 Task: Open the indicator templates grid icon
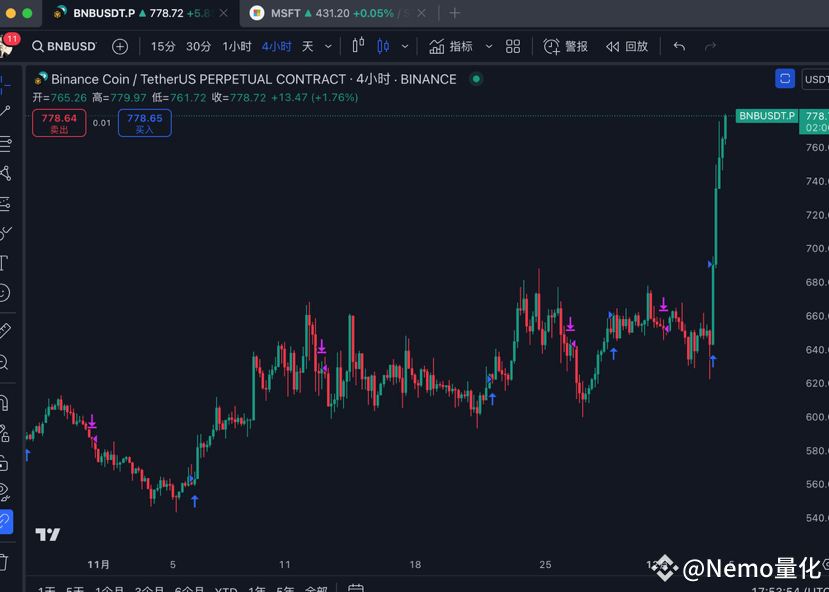[513, 47]
